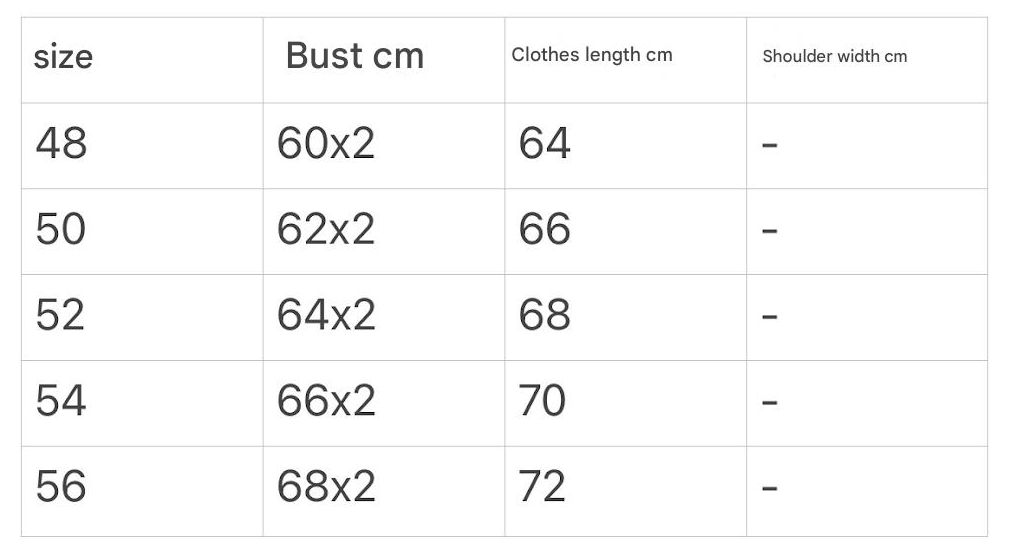Click the 62x2 bust value
1014x541 pixels.
coord(326,230)
